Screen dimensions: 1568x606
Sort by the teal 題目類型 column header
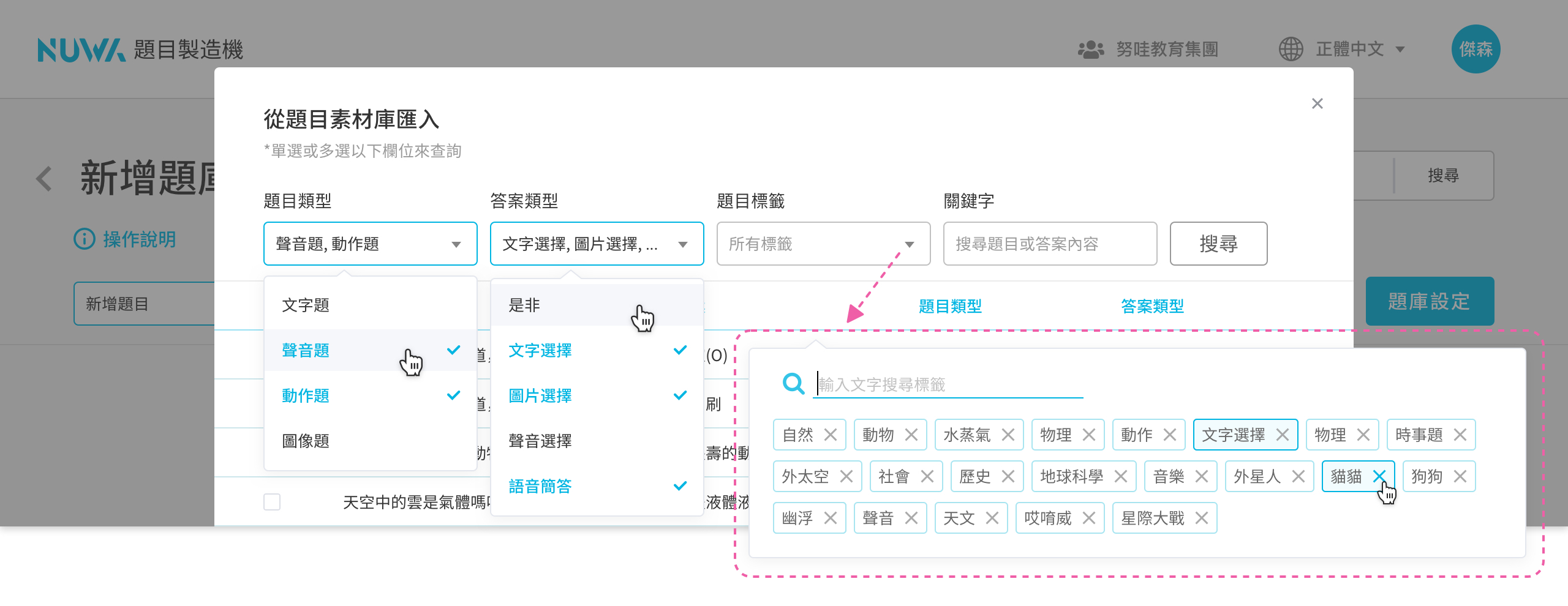950,306
